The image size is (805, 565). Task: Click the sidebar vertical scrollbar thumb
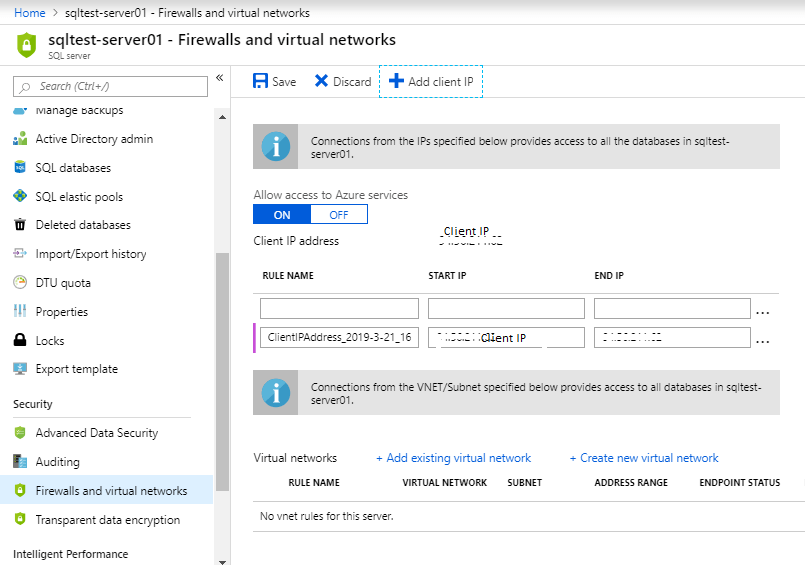click(222, 372)
